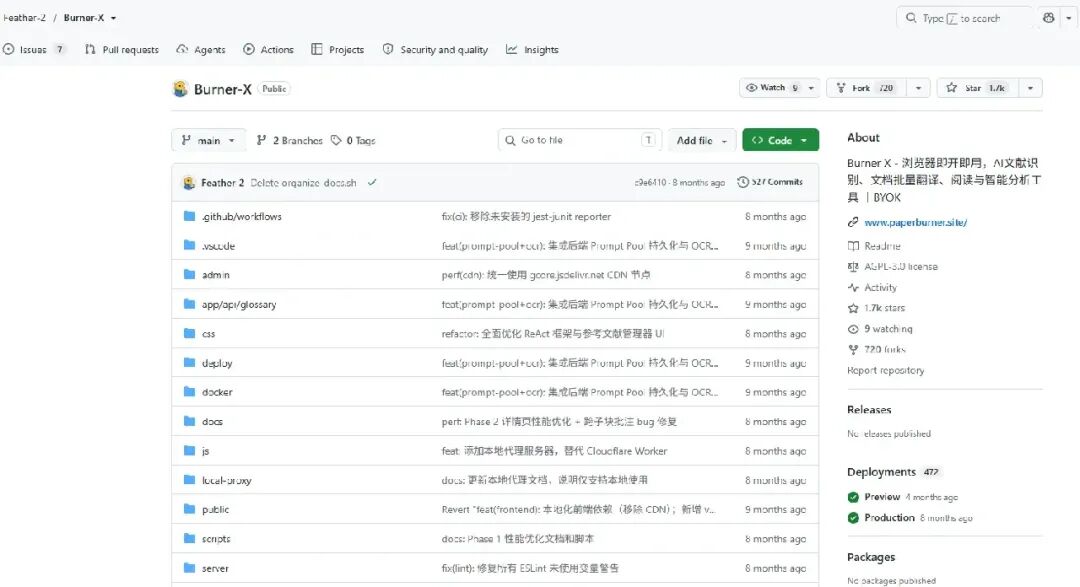Open the Issues tab
This screenshot has width=1080, height=587.
pyautogui.click(x=34, y=50)
